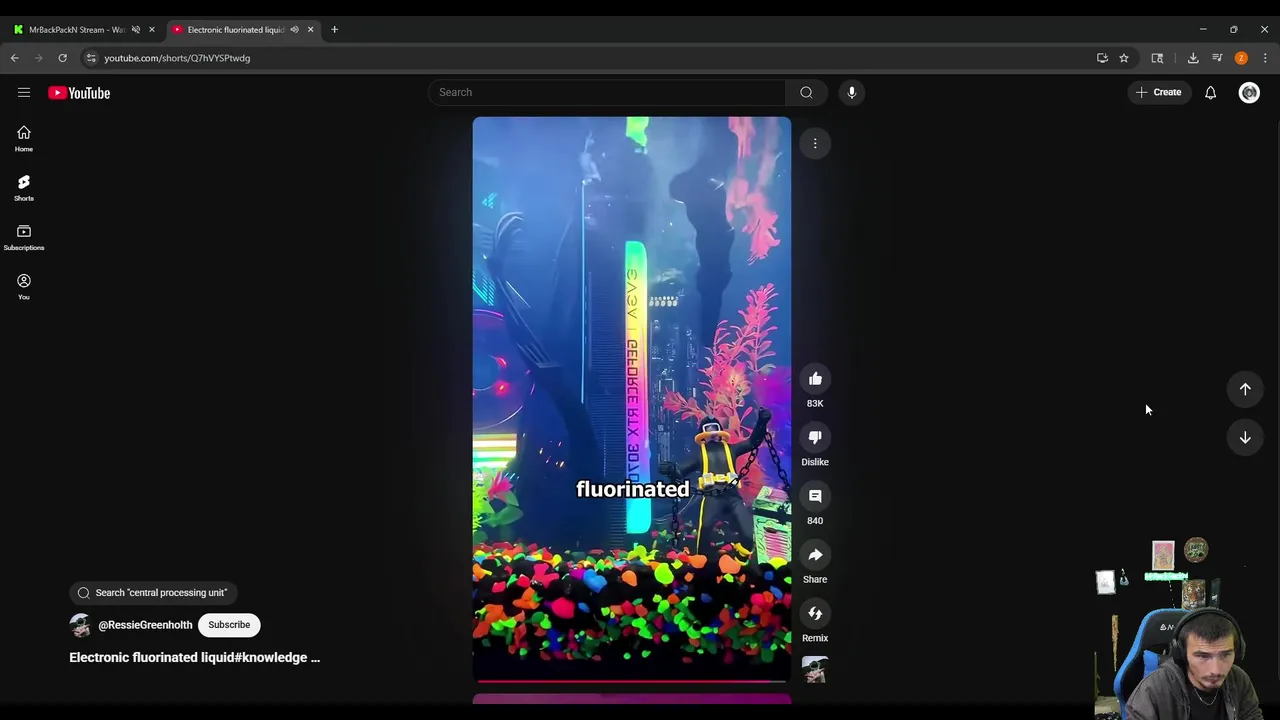The width and height of the screenshot is (1280, 720).
Task: Remix this short
Action: (815, 614)
